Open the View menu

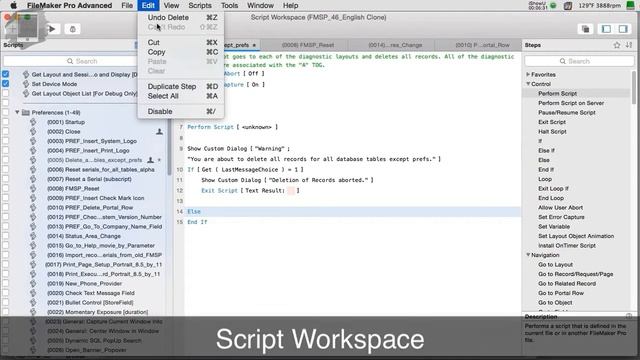(171, 5)
